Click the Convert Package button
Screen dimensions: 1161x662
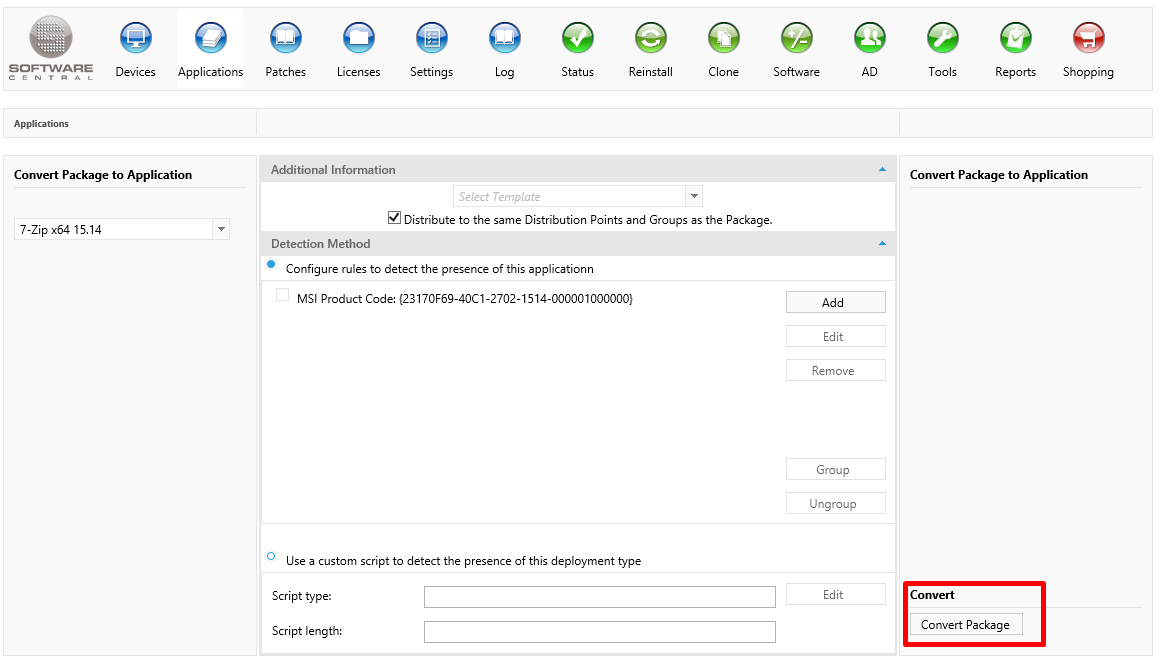pos(965,624)
